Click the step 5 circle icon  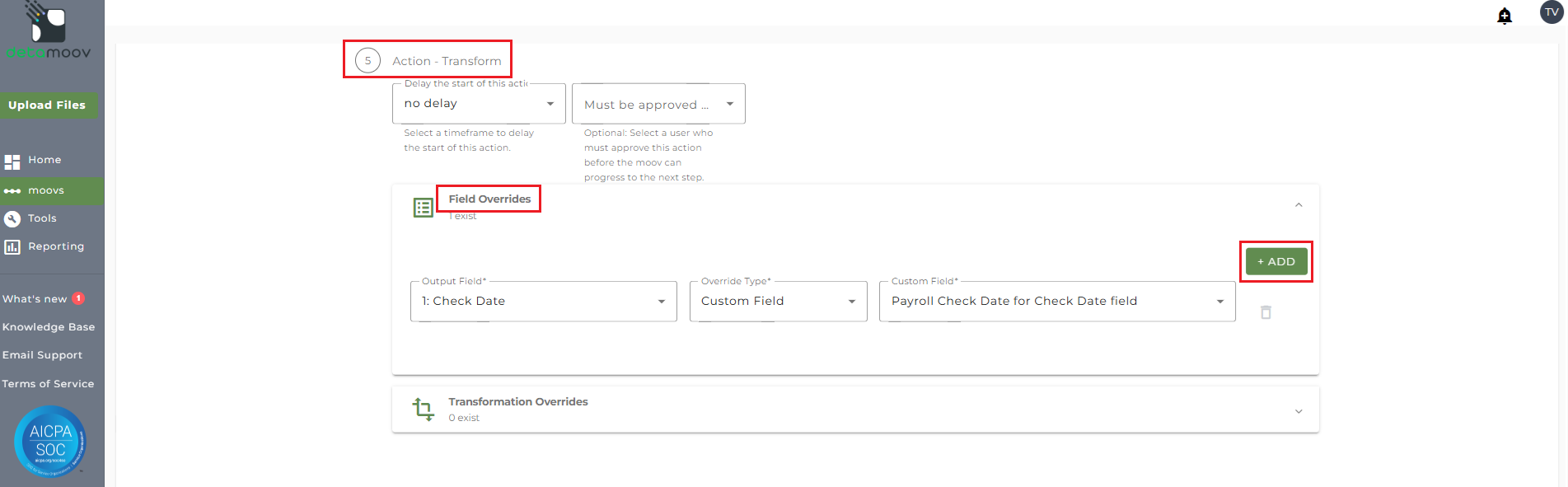coord(367,60)
